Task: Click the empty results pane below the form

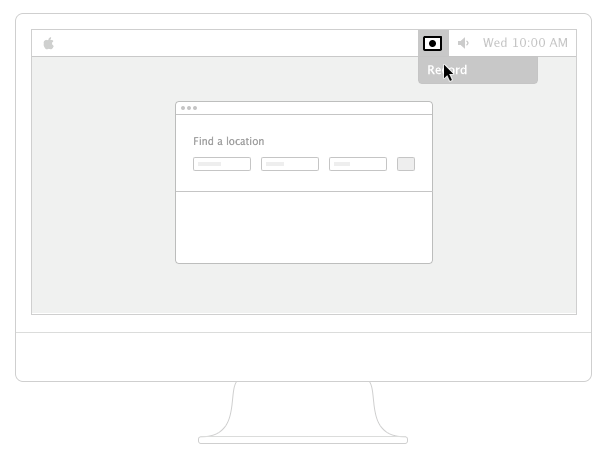Action: point(303,227)
